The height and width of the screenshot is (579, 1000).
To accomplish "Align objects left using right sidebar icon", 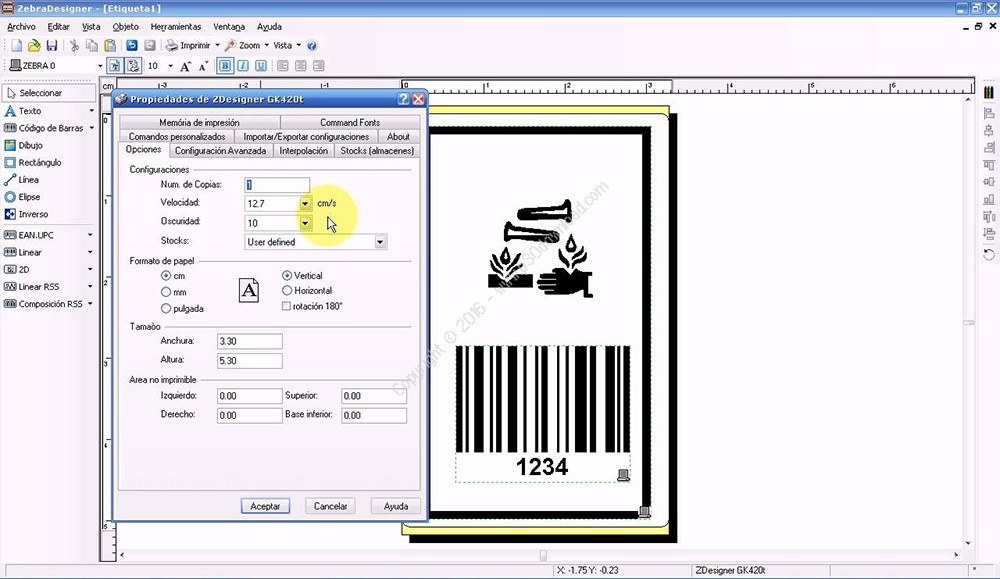I will [x=989, y=114].
